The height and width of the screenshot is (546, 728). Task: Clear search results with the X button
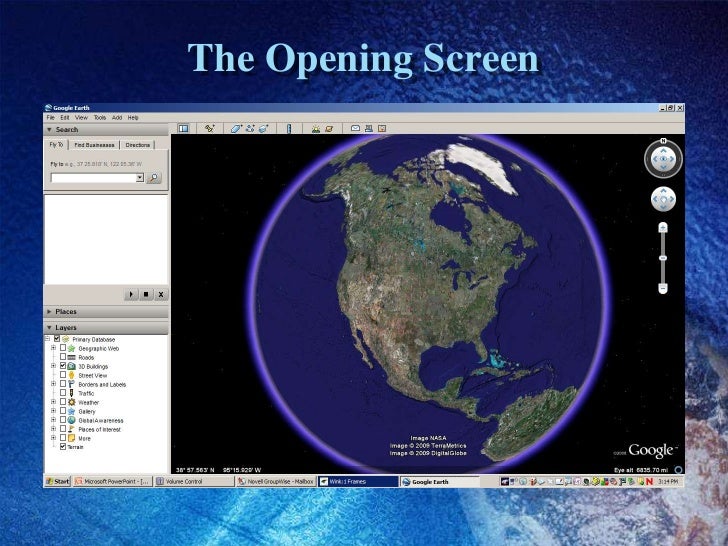point(161,294)
